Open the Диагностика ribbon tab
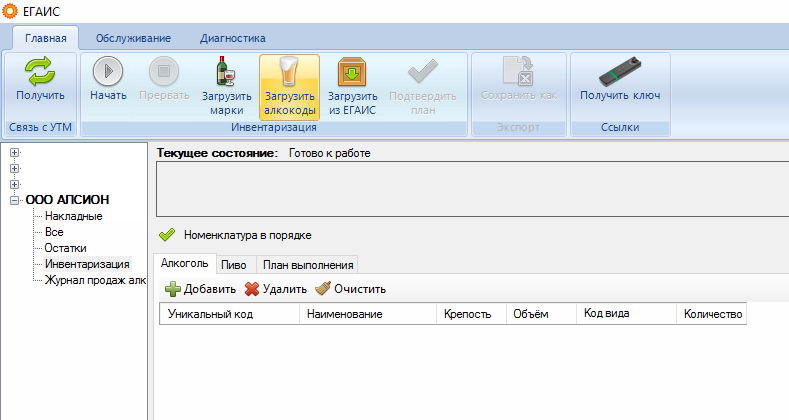The width and height of the screenshot is (789, 420). (x=232, y=38)
